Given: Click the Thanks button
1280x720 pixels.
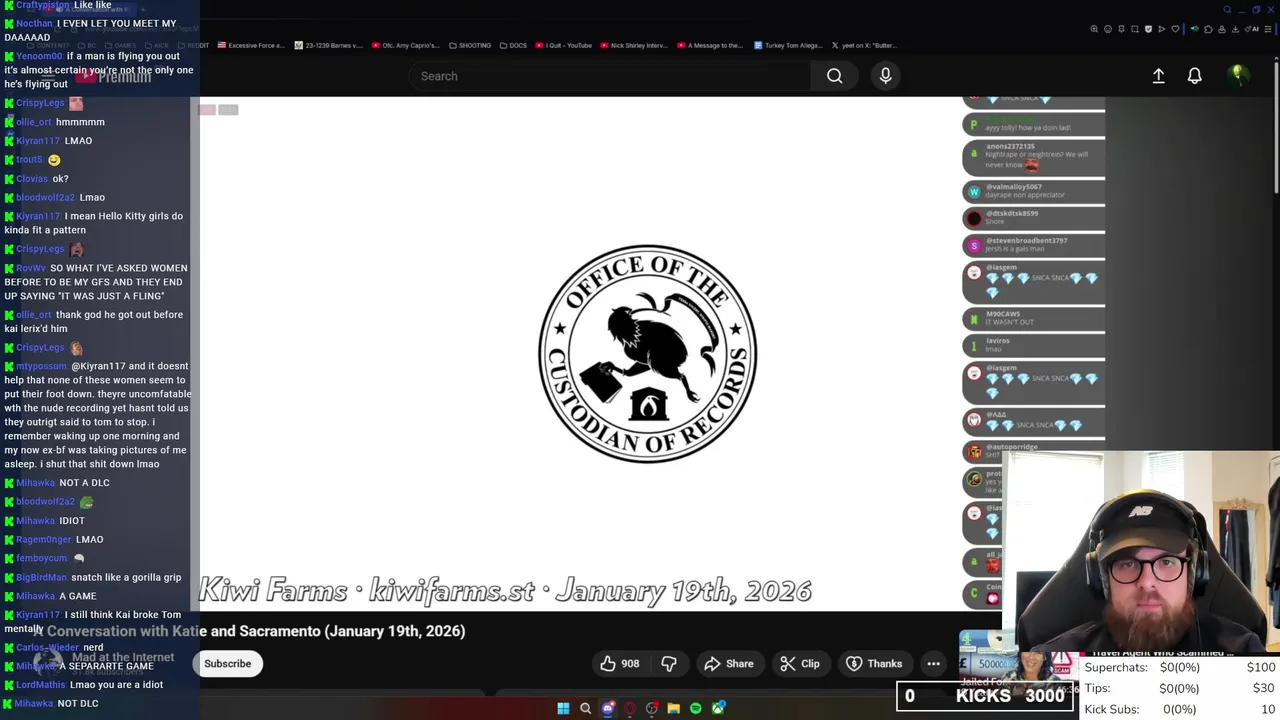Looking at the screenshot, I should [x=874, y=664].
